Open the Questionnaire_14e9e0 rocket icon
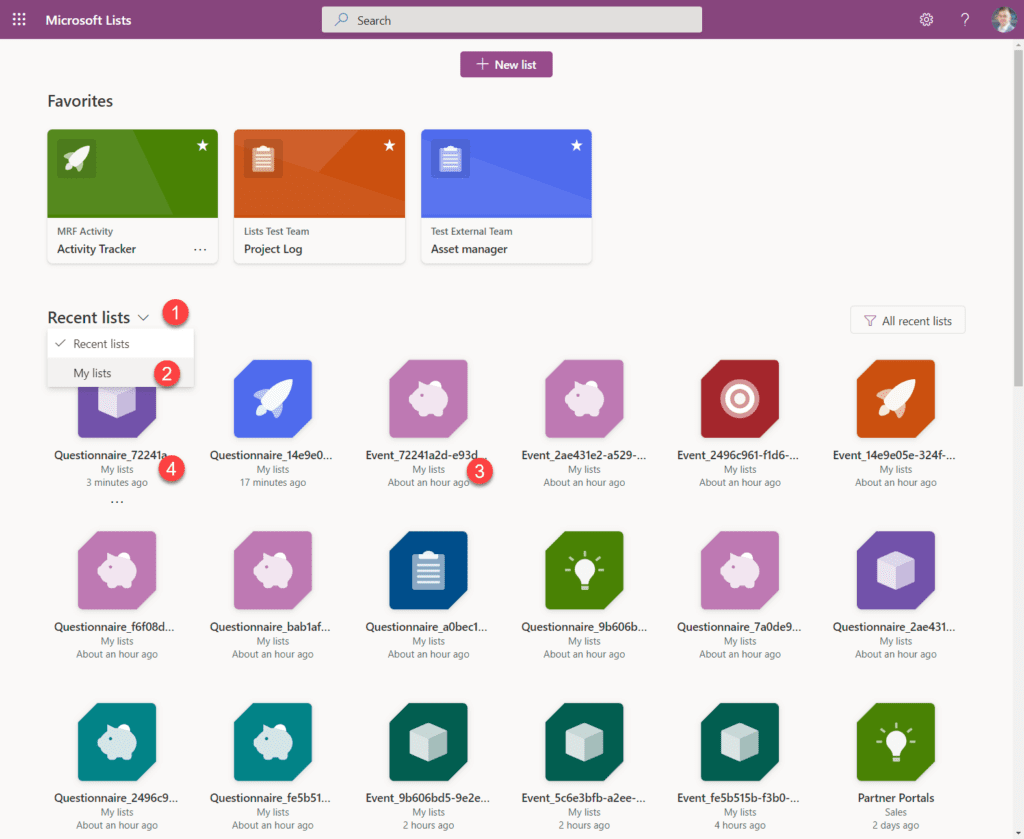The width and height of the screenshot is (1024, 839). [x=273, y=398]
